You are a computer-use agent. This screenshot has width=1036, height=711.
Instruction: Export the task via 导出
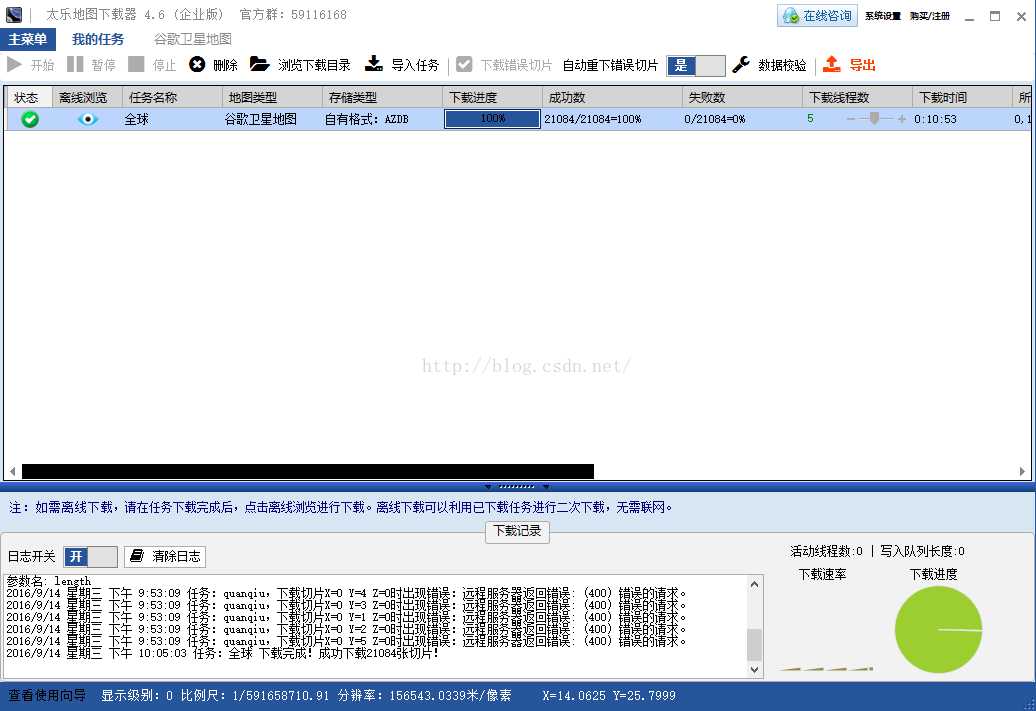[x=849, y=64]
